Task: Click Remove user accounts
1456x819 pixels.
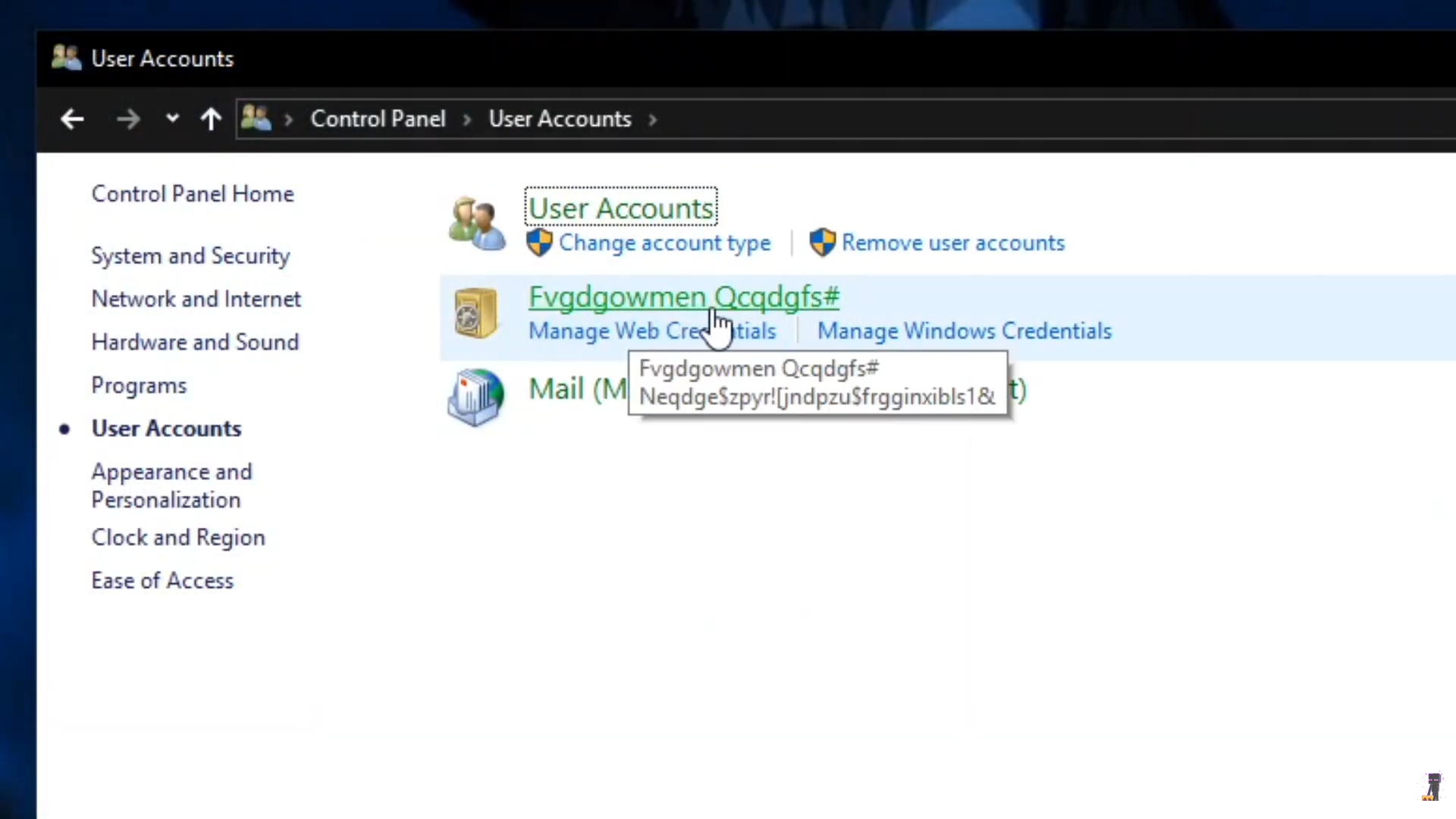Action: (x=953, y=243)
